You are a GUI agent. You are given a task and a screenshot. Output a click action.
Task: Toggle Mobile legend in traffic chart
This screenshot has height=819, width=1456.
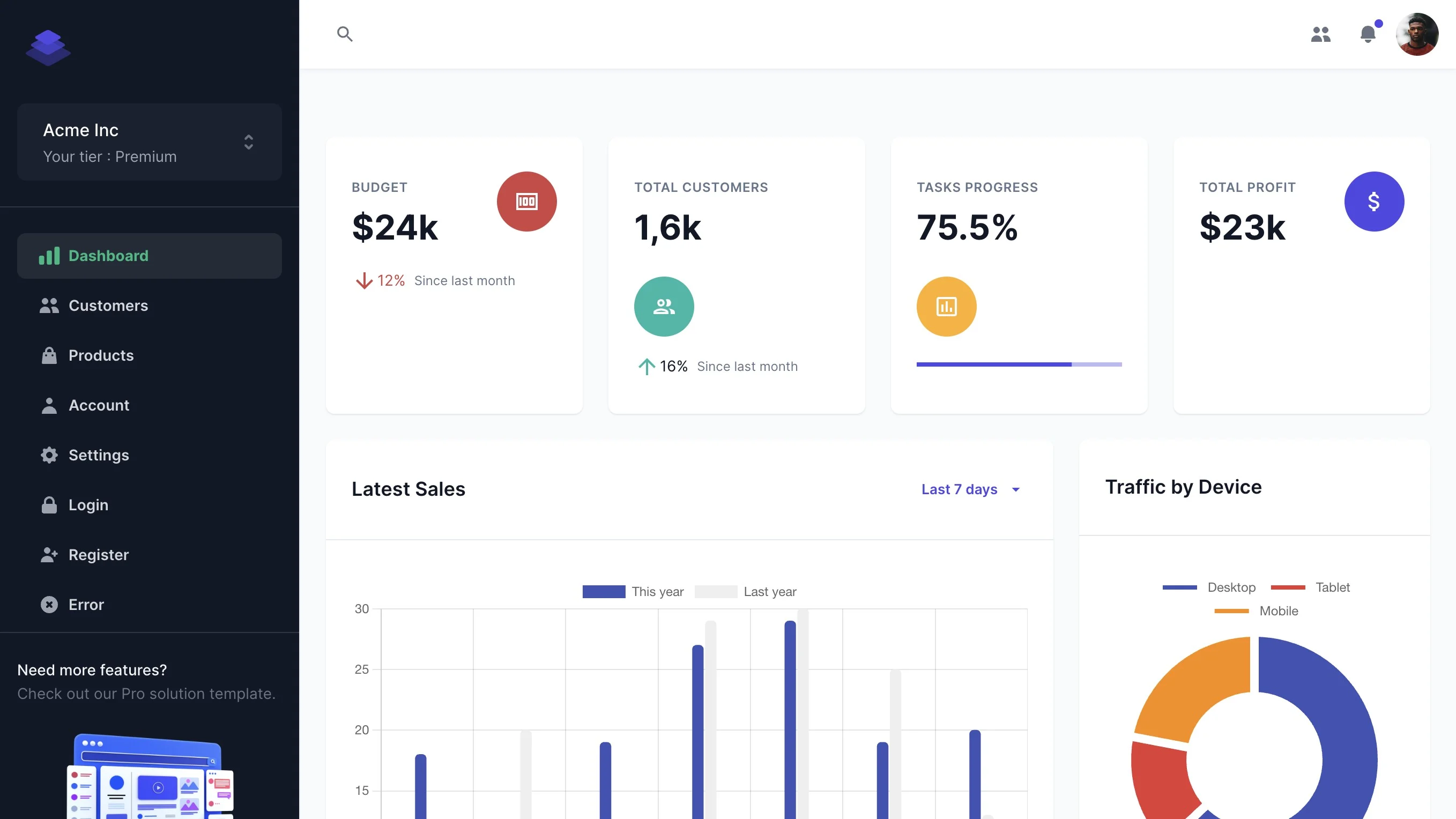[1256, 611]
